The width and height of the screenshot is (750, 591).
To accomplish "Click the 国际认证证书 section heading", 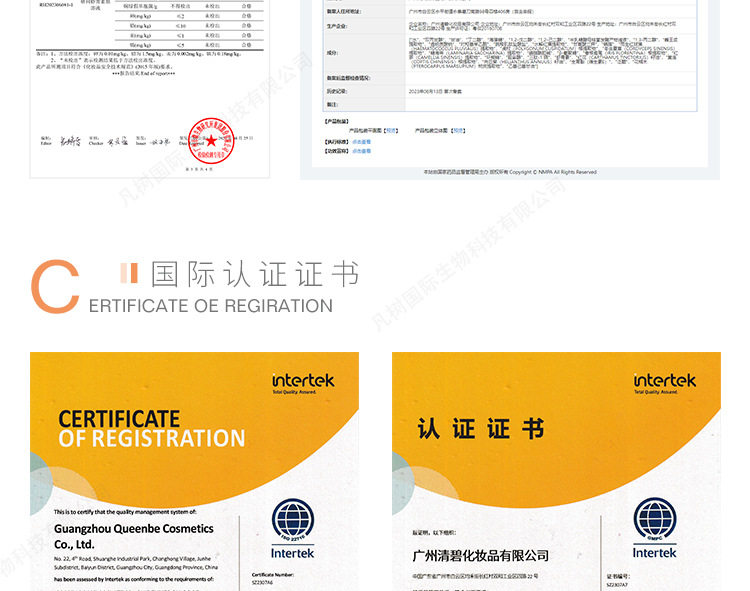I will 255,274.
